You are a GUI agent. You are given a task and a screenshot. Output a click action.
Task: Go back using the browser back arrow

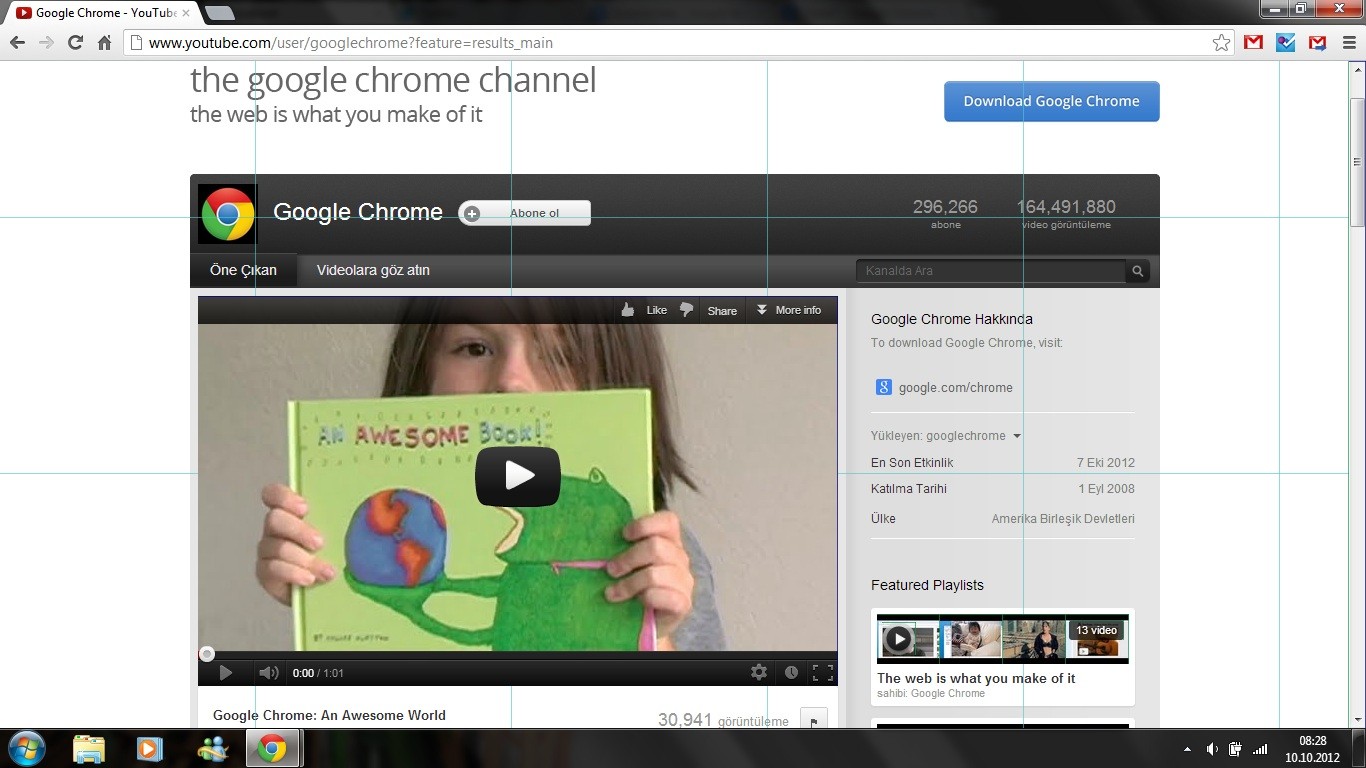click(17, 43)
